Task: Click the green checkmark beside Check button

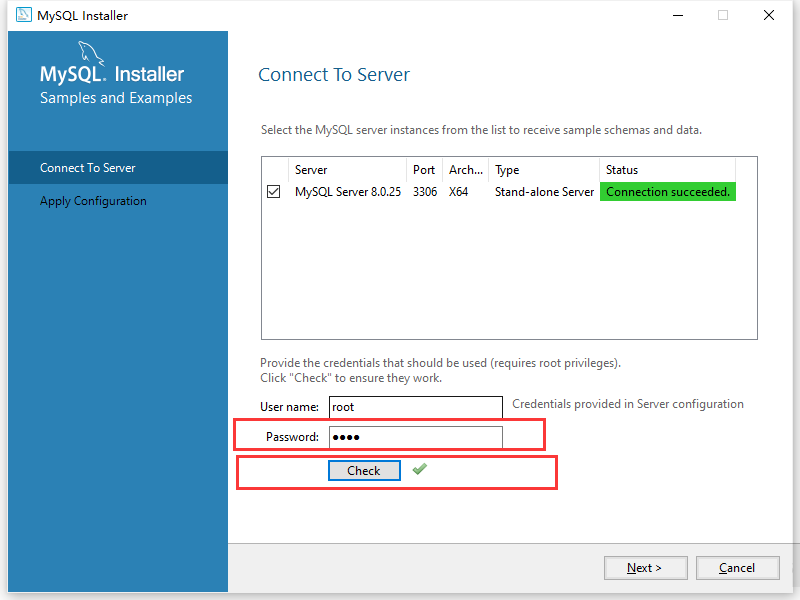Action: coord(419,469)
